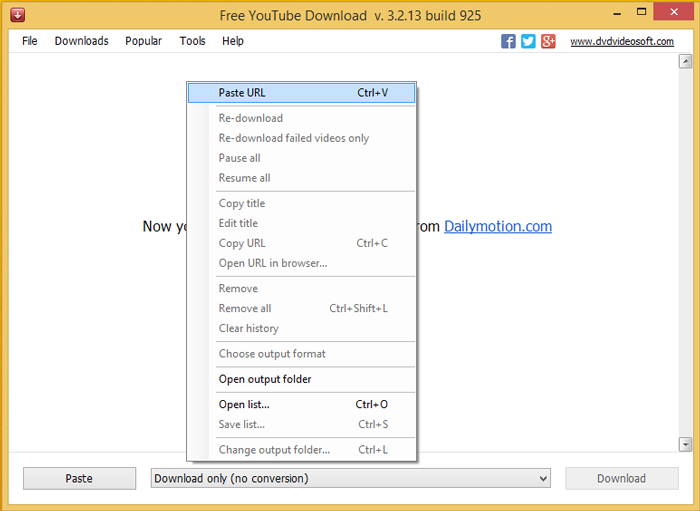Screen dimensions: 700x511
Task: Open the Tools menu
Action: [x=192, y=41]
